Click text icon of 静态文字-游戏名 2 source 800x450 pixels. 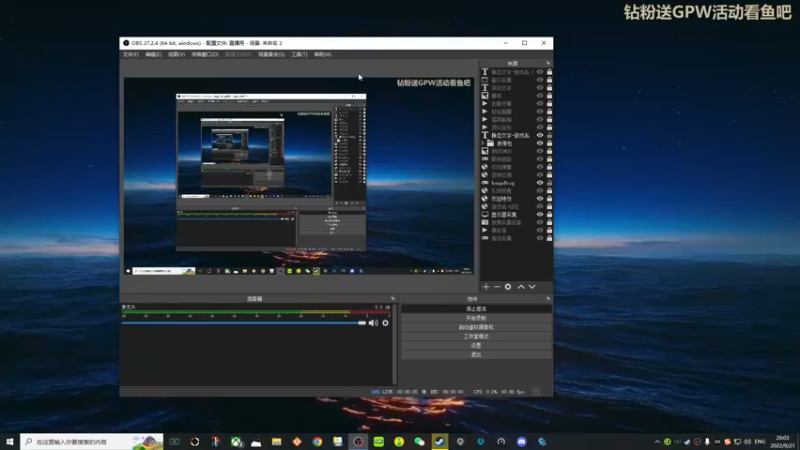pos(485,72)
